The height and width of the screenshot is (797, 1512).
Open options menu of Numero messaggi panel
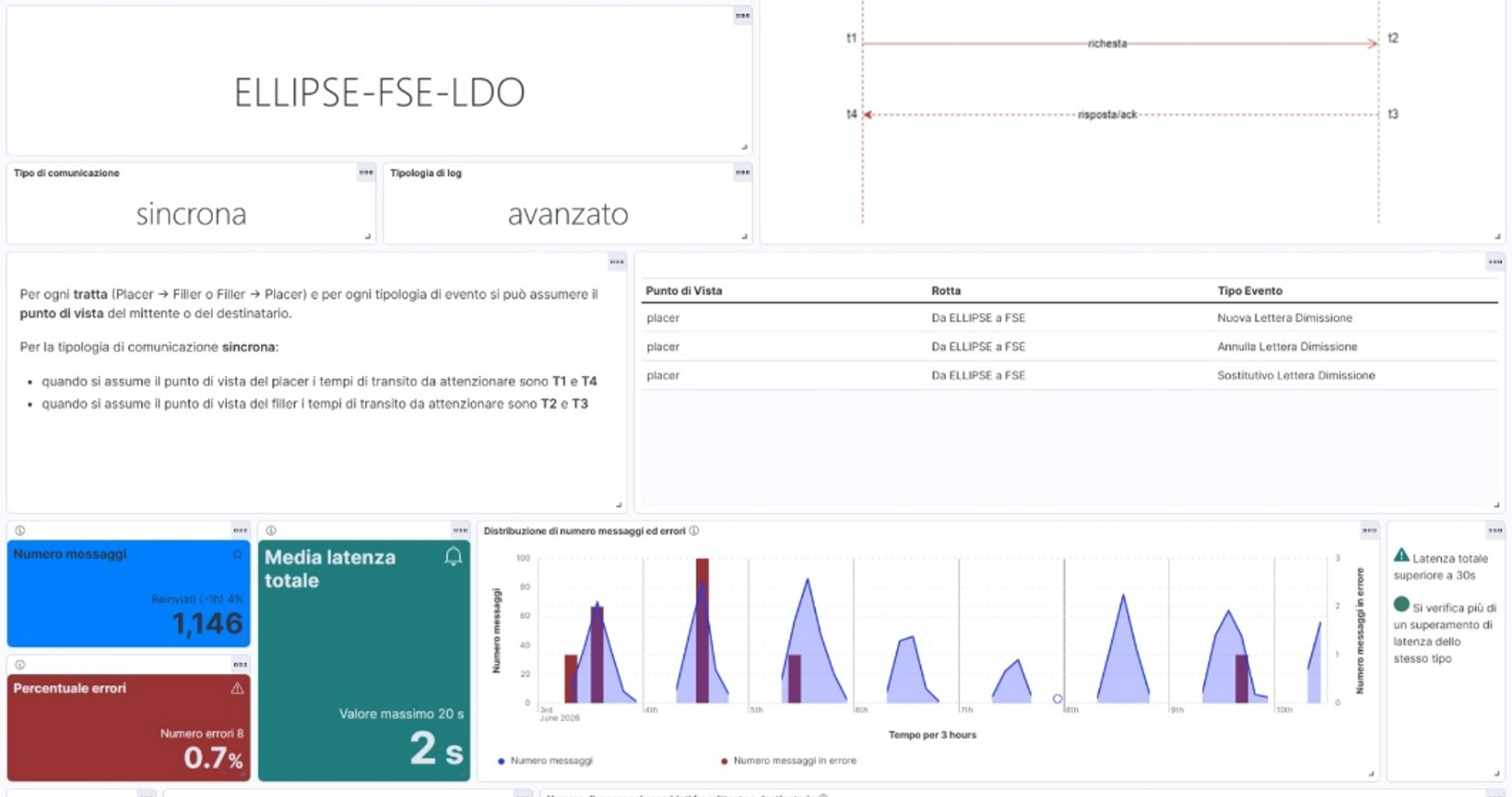[x=240, y=530]
